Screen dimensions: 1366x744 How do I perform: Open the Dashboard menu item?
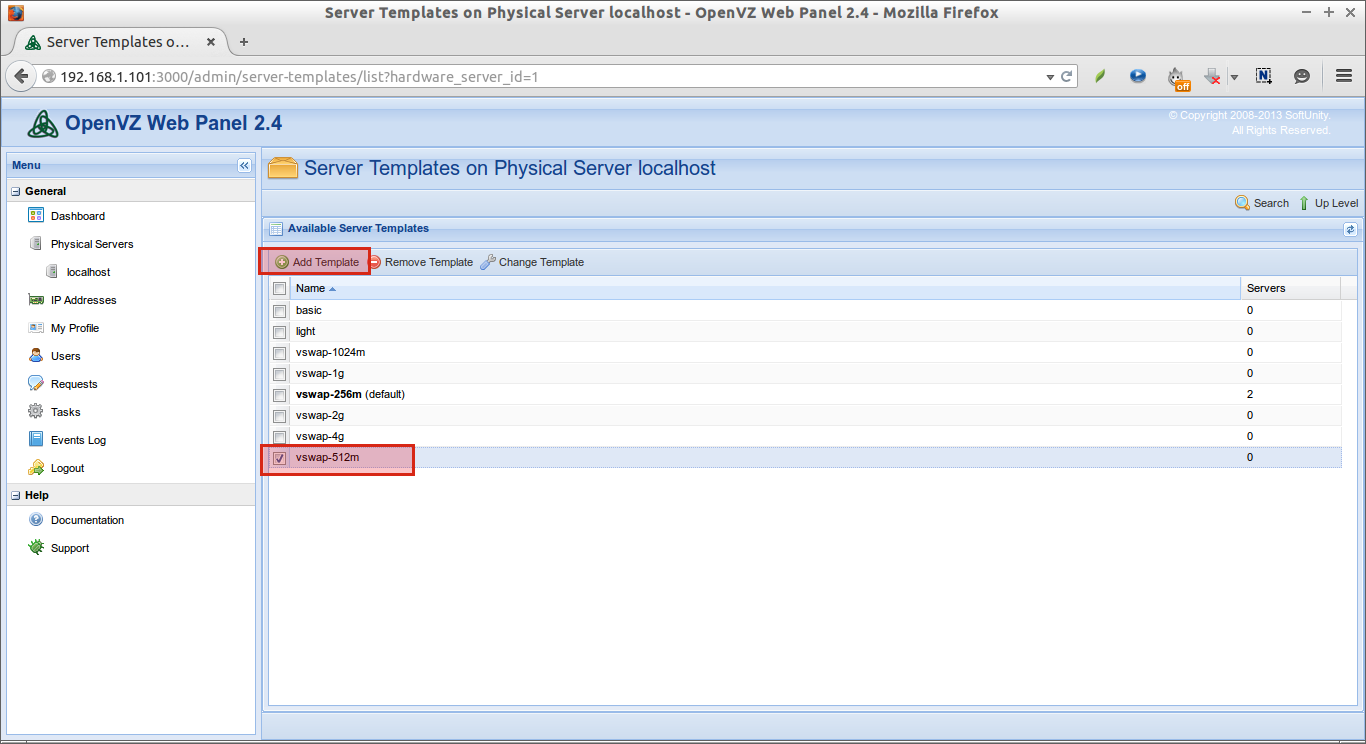[78, 216]
